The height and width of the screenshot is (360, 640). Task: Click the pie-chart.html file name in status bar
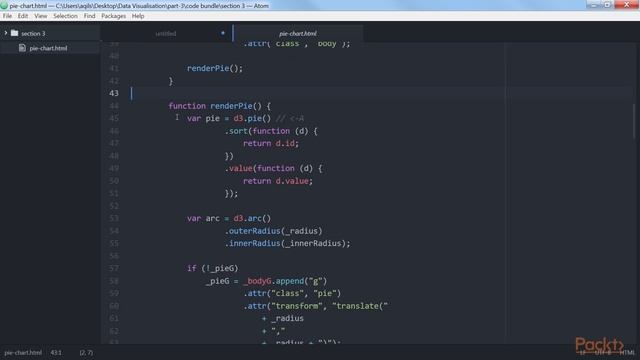23,352
